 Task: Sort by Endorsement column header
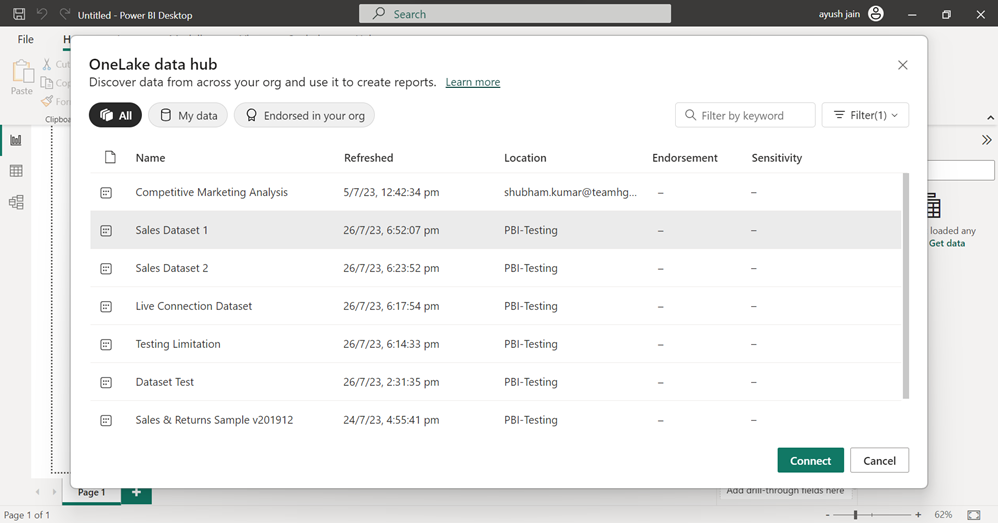pyautogui.click(x=685, y=158)
